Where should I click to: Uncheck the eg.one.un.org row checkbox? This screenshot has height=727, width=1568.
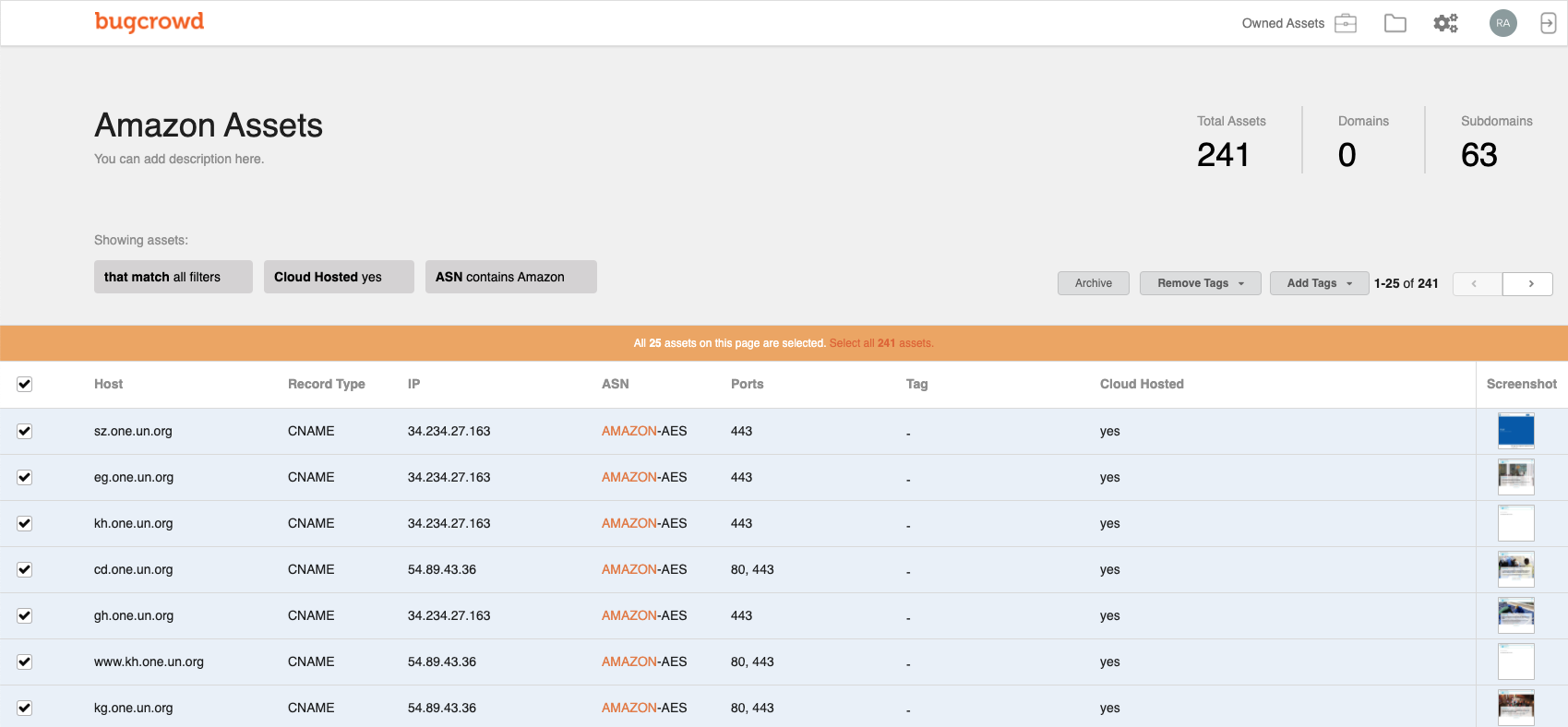click(x=25, y=477)
